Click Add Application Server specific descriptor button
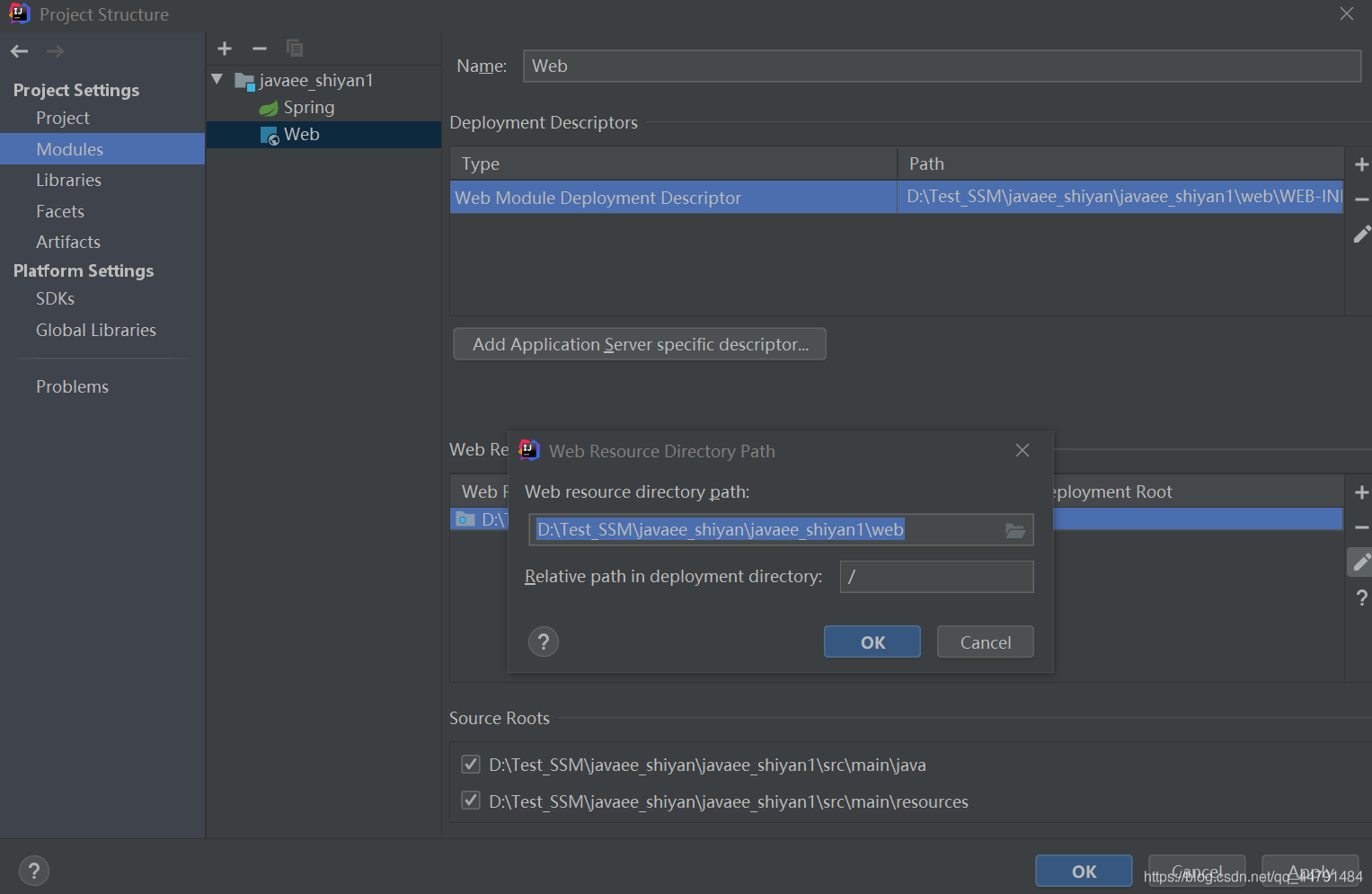This screenshot has height=894, width=1372. tap(640, 344)
